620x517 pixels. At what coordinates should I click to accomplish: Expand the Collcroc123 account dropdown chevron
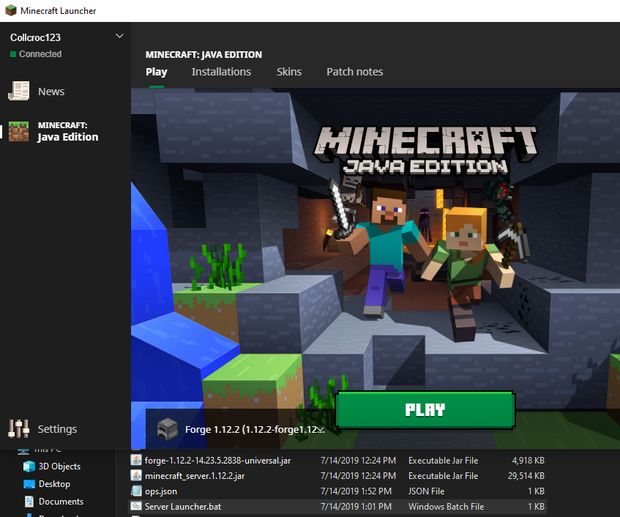tap(119, 36)
